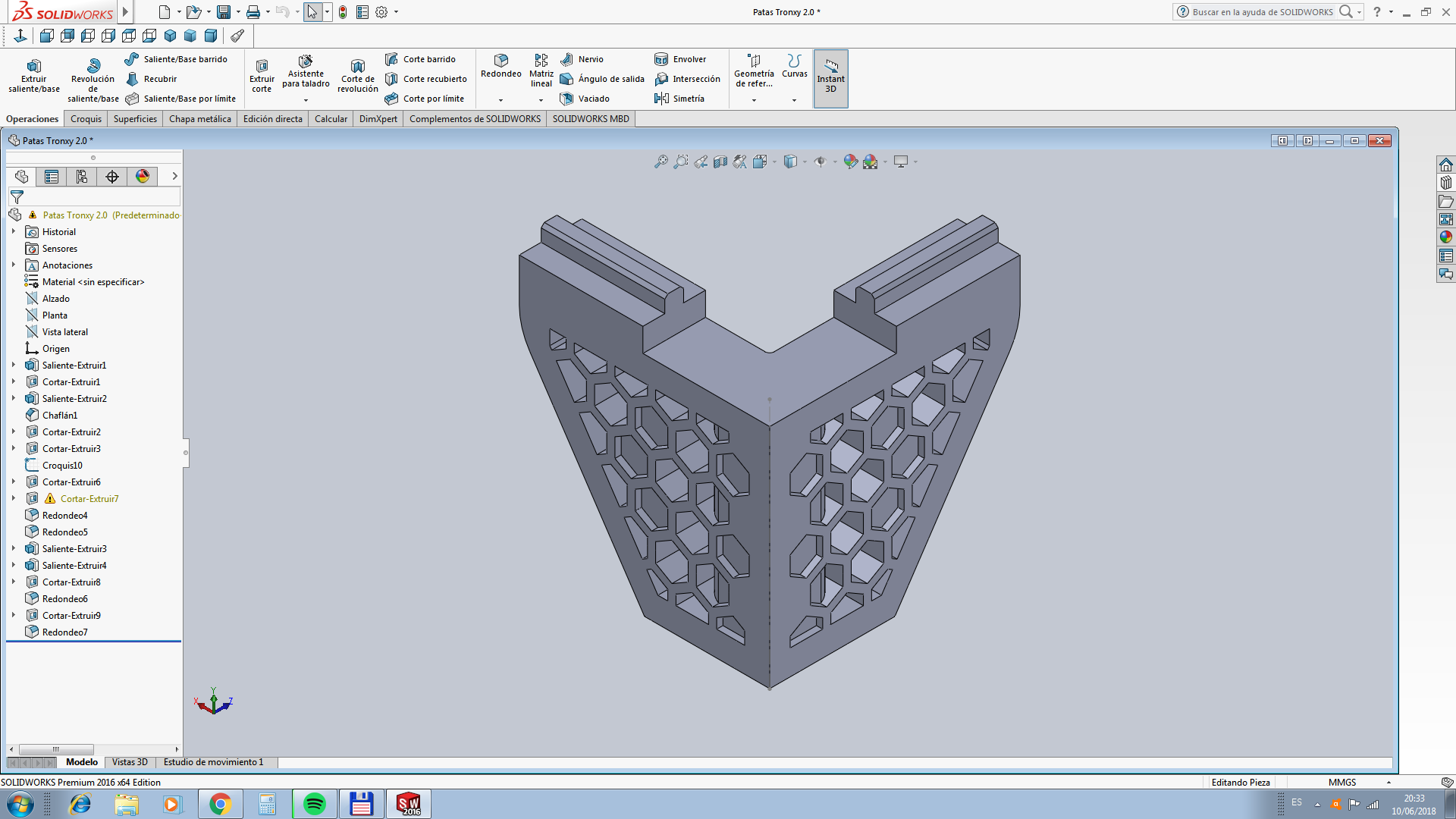Toggle the Select cursor tool
The height and width of the screenshot is (819, 1456).
pos(312,12)
